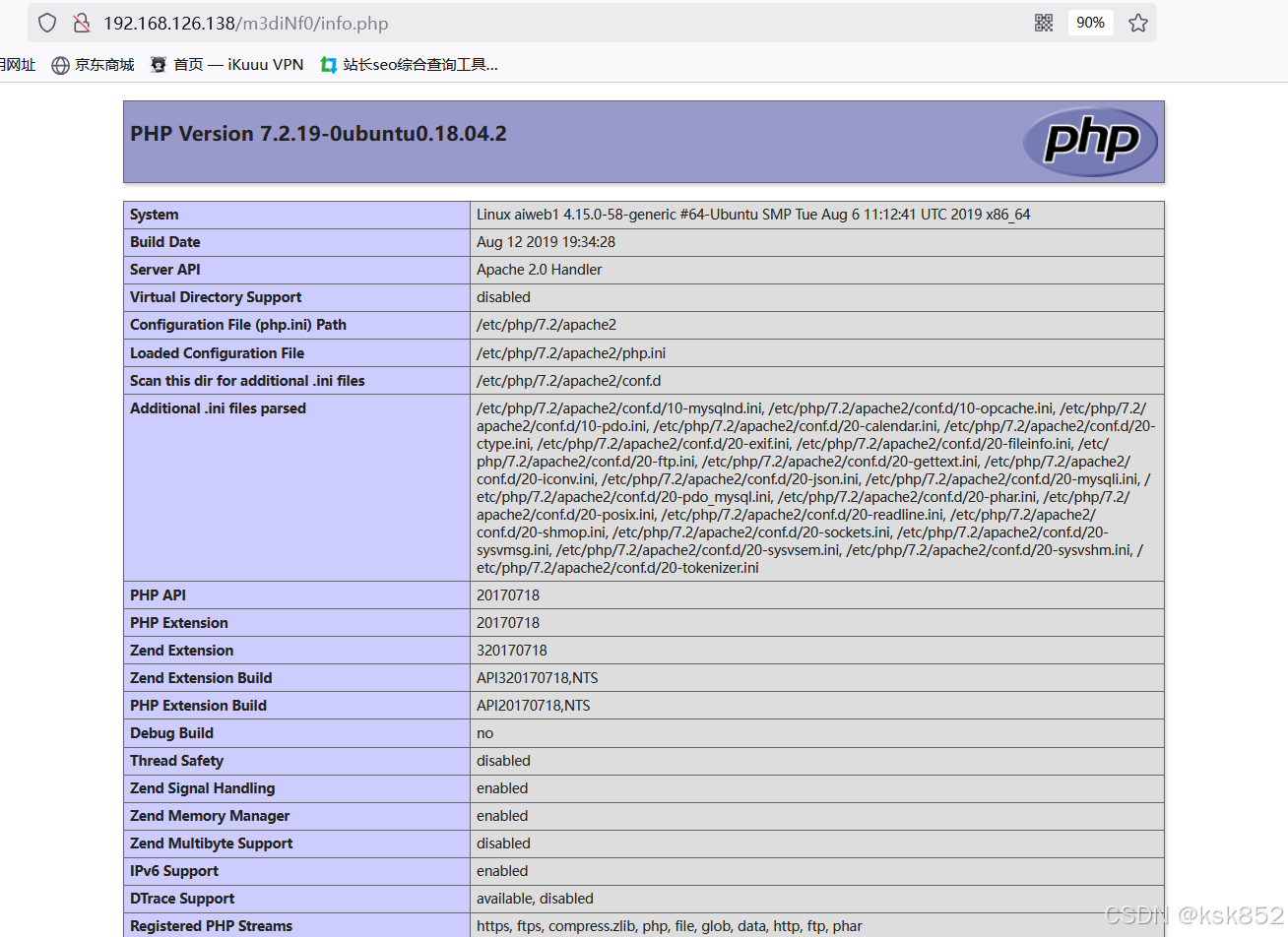The height and width of the screenshot is (937, 1288).
Task: Click the Aug 12 2019 19:34:28 value
Action: point(546,242)
